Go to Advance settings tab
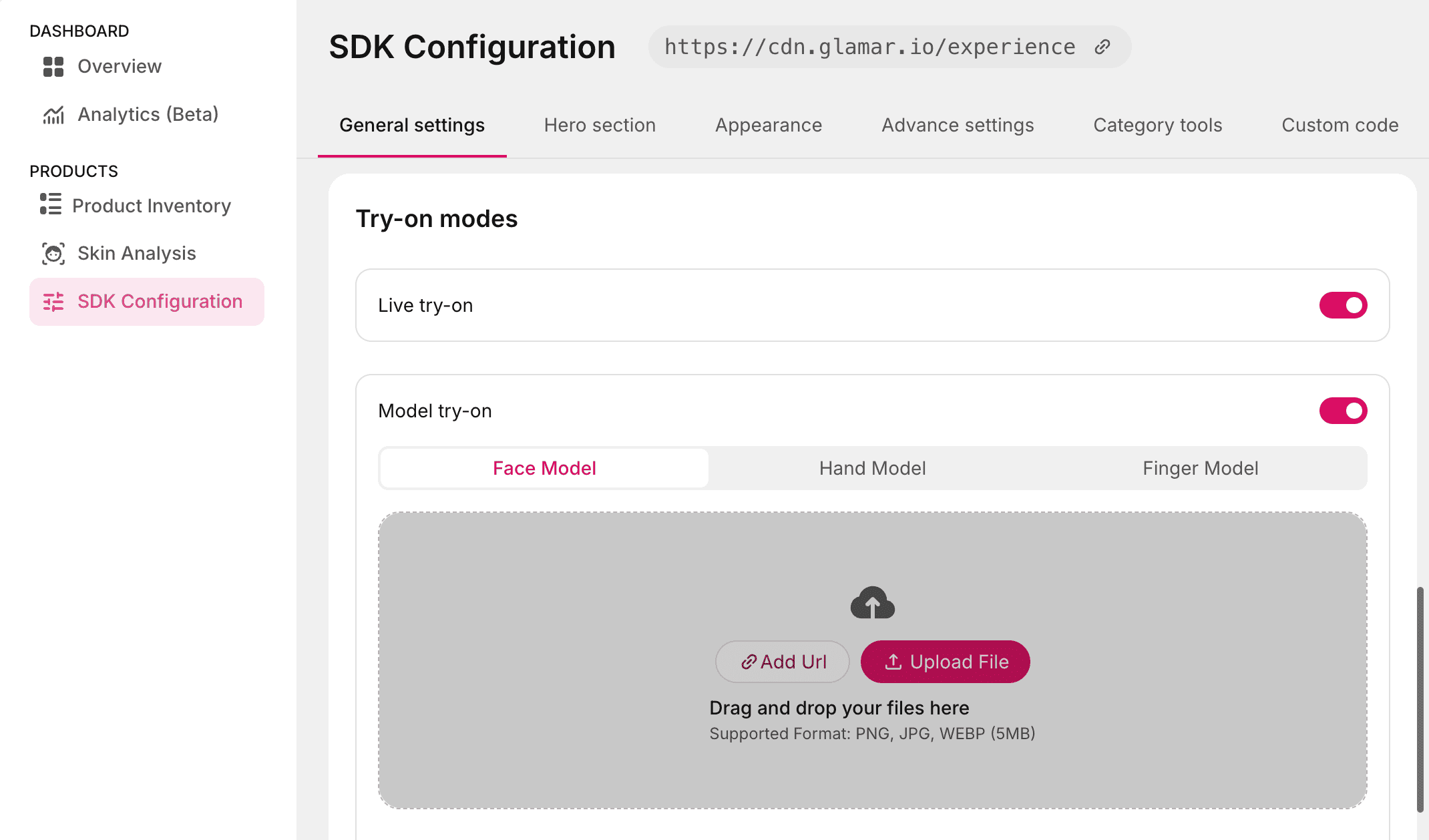 [958, 126]
